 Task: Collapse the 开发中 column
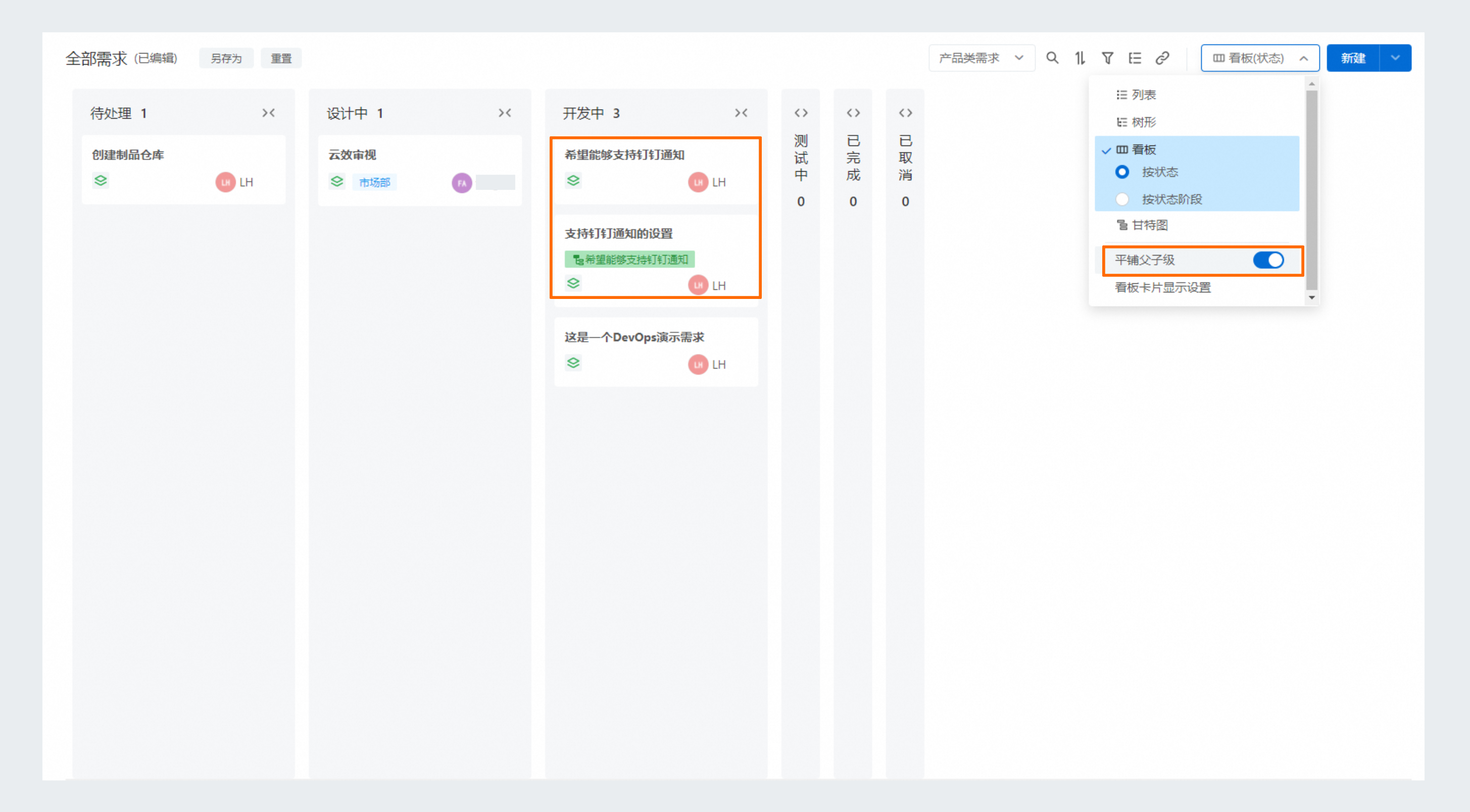point(741,113)
